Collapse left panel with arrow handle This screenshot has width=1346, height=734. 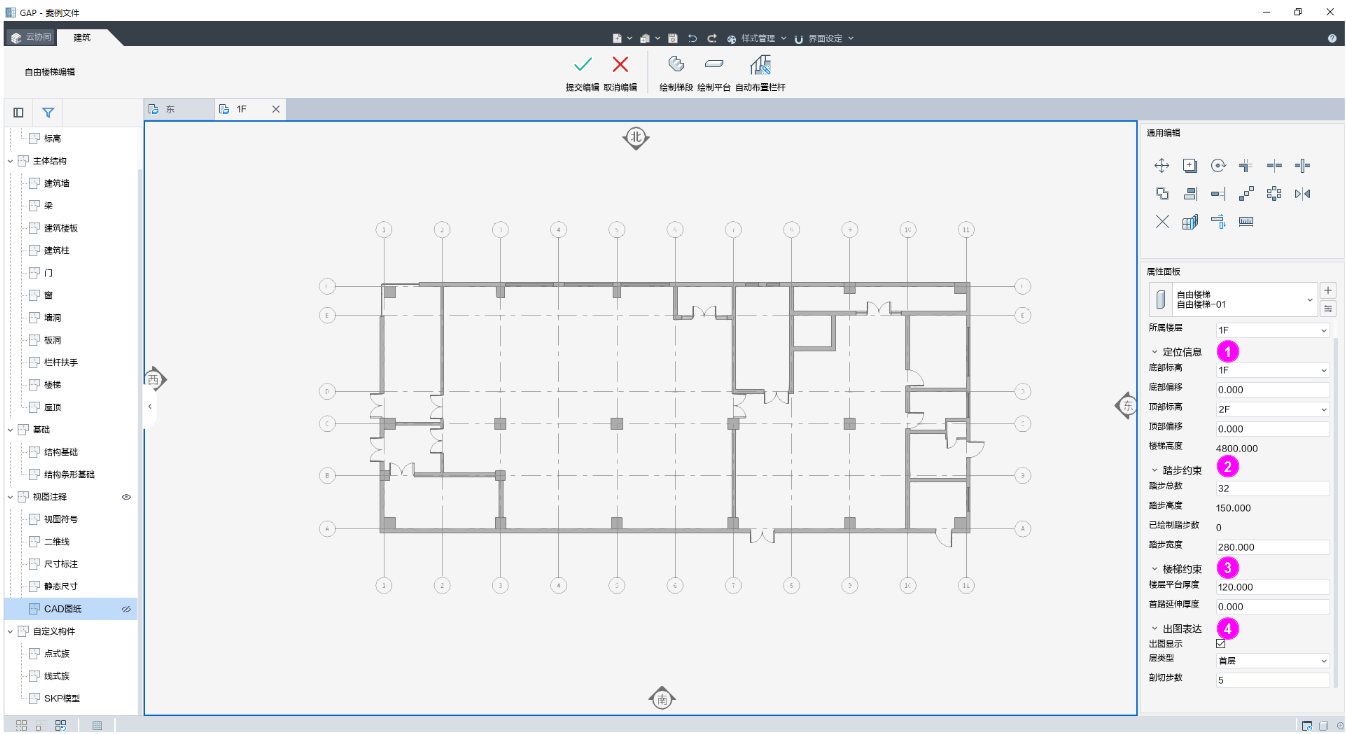click(149, 407)
